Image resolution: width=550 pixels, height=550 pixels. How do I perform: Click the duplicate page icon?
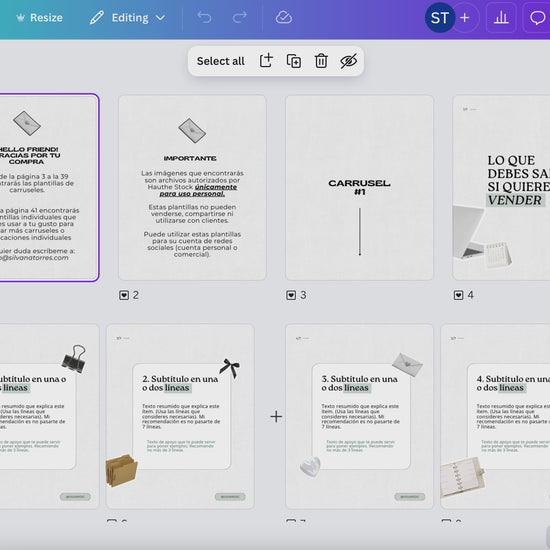click(x=294, y=61)
